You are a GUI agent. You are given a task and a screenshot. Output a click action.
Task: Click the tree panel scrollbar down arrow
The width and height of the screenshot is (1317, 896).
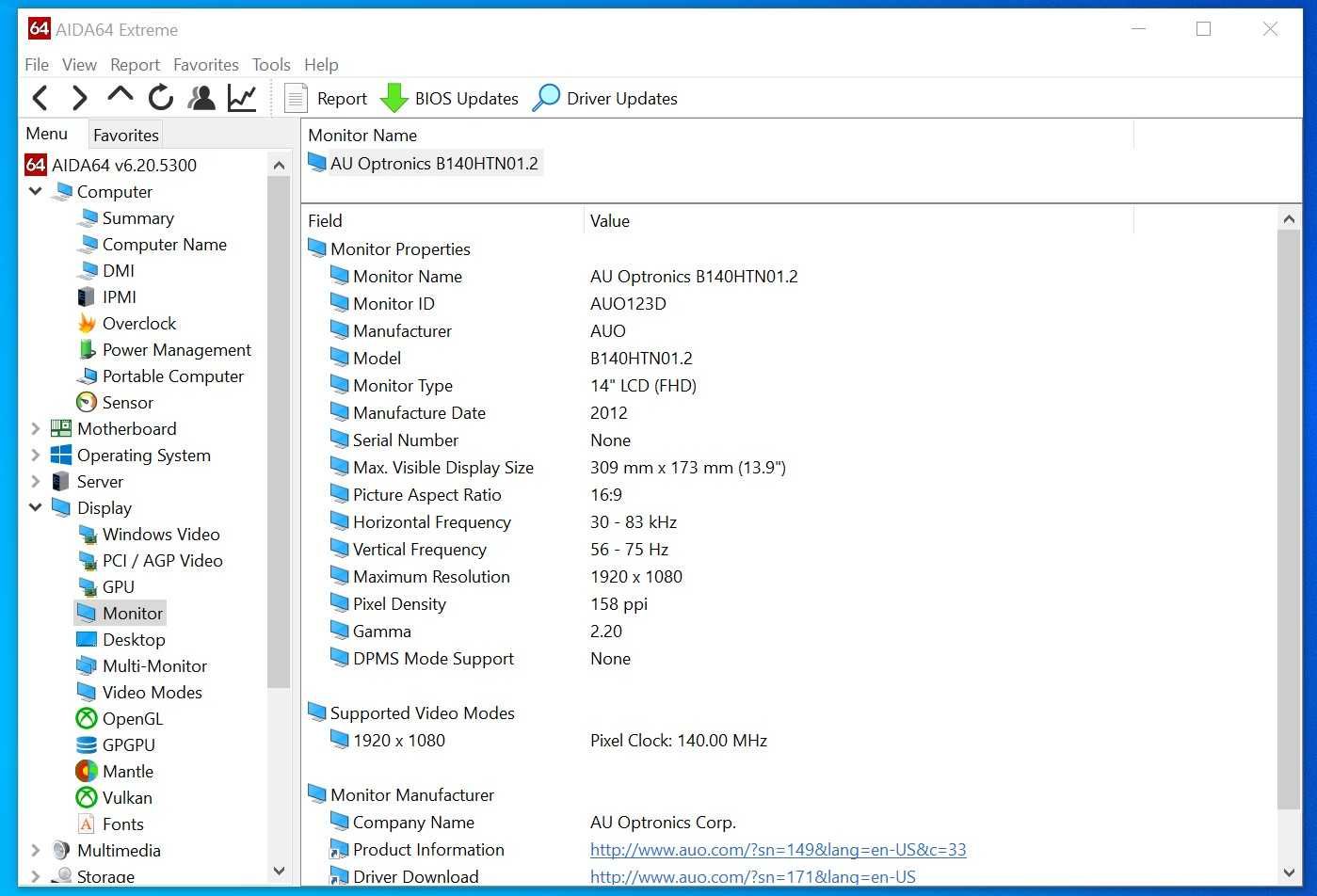coord(279,872)
